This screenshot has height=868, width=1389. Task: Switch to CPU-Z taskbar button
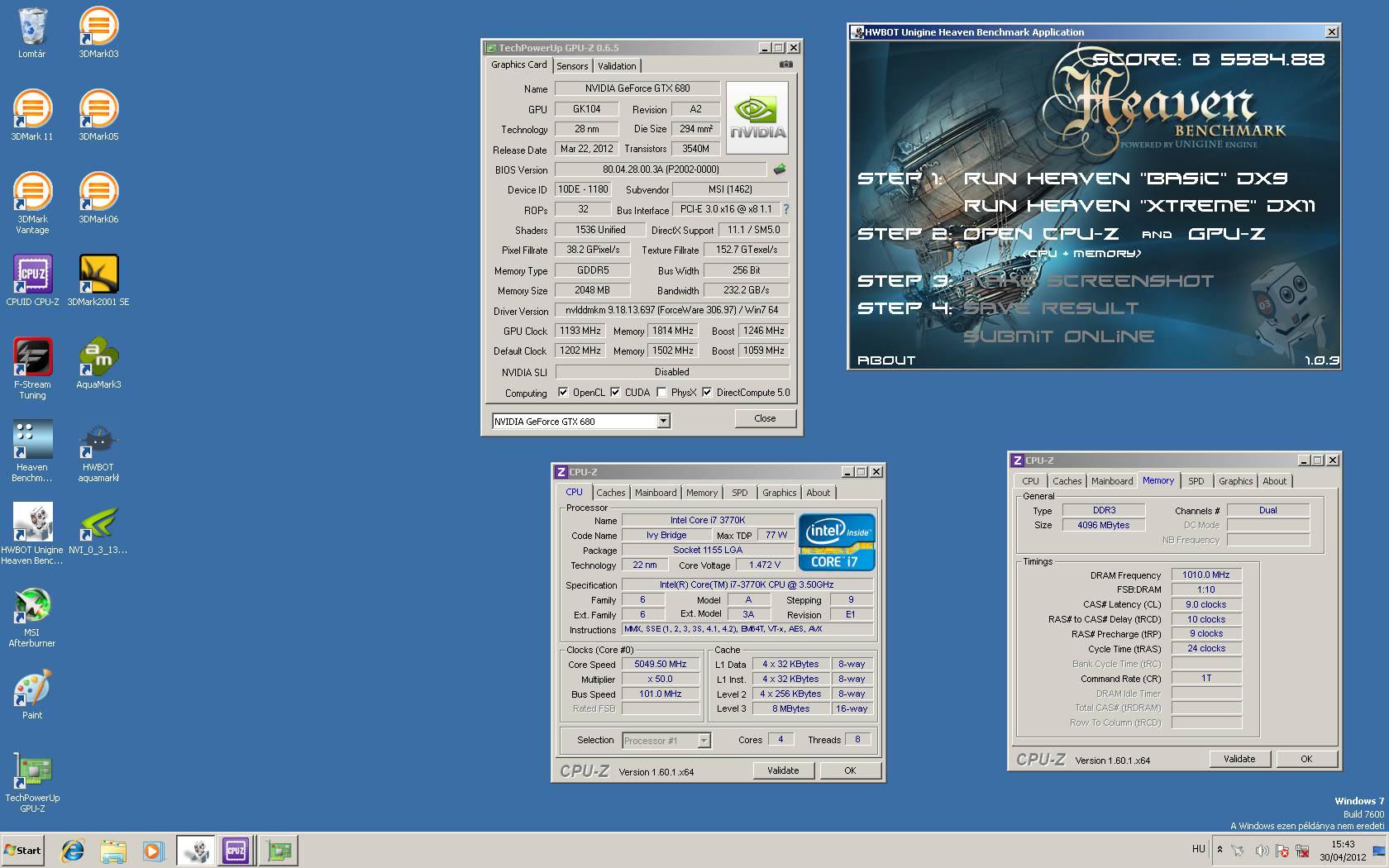coord(236,850)
